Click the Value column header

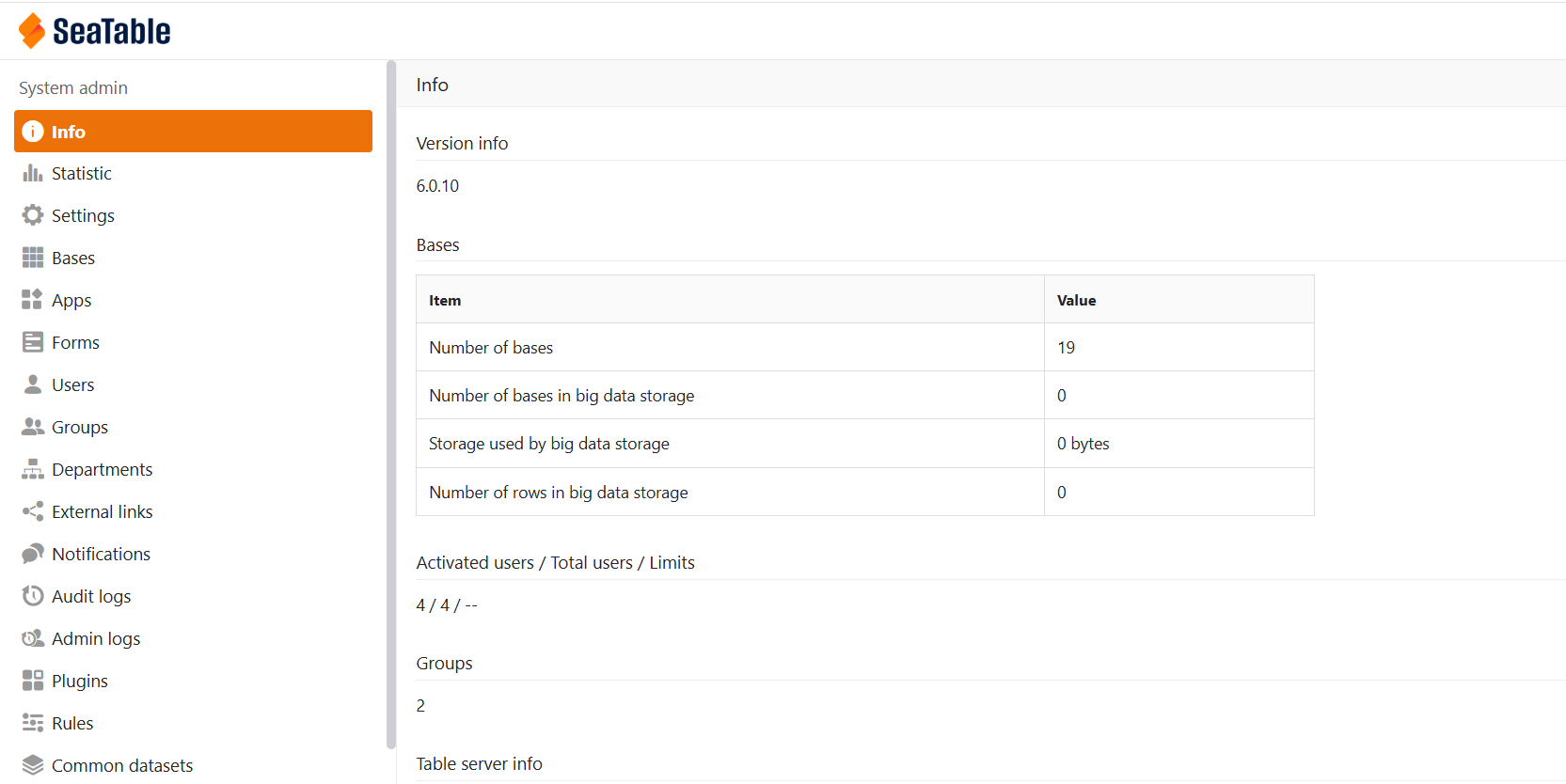coord(1076,300)
